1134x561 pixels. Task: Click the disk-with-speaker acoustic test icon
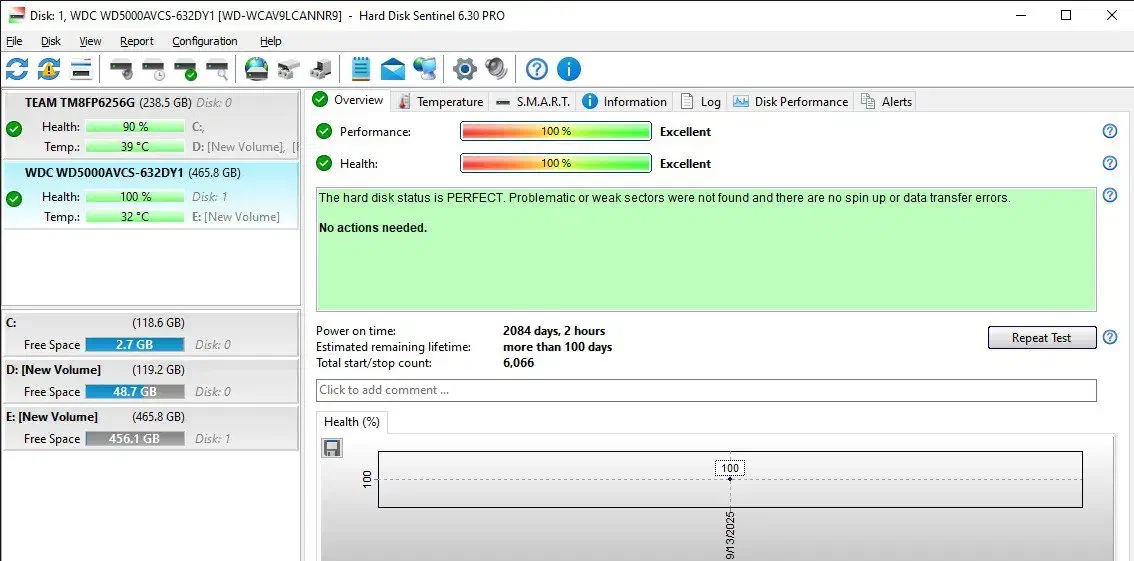point(121,69)
